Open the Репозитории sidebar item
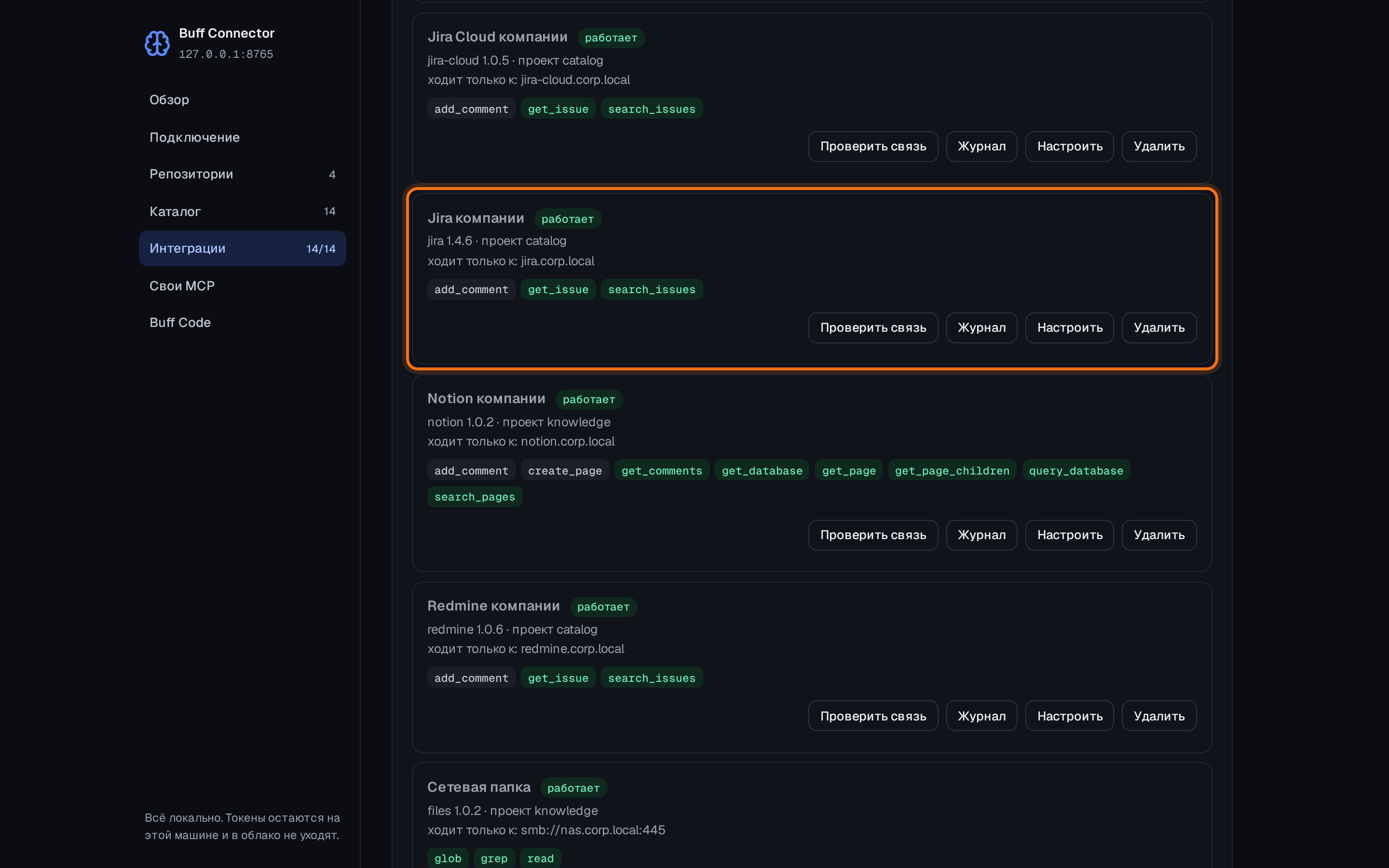 [242, 174]
